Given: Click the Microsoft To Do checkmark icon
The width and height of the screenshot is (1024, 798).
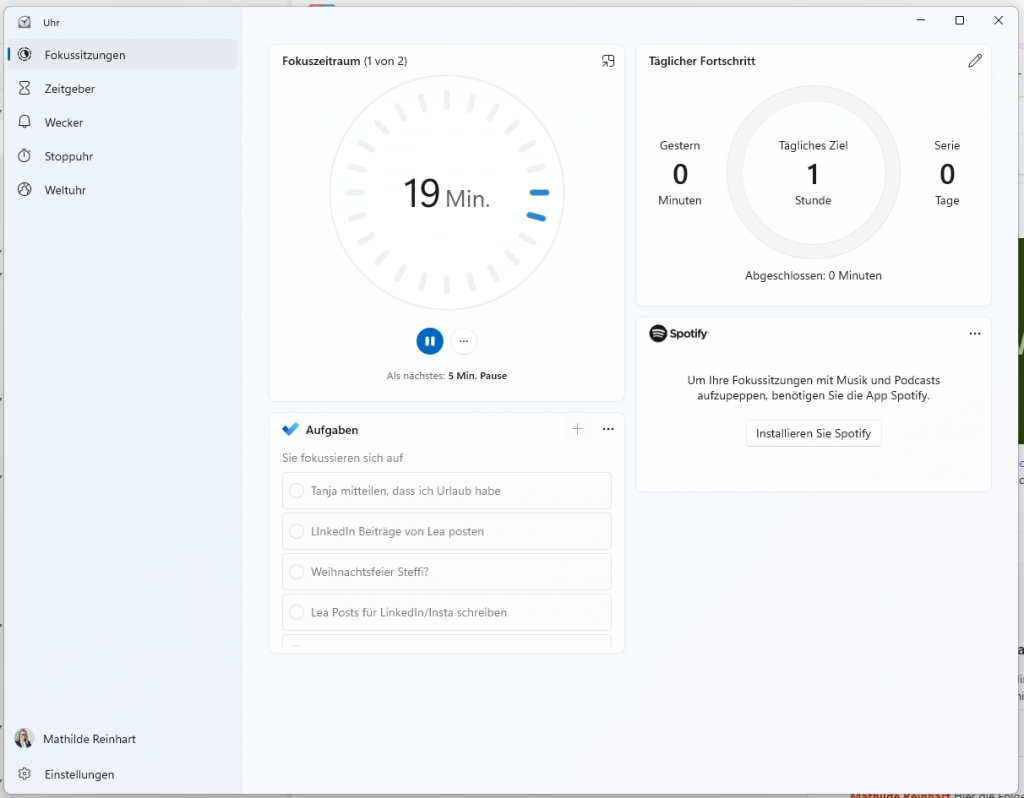Looking at the screenshot, I should (291, 429).
